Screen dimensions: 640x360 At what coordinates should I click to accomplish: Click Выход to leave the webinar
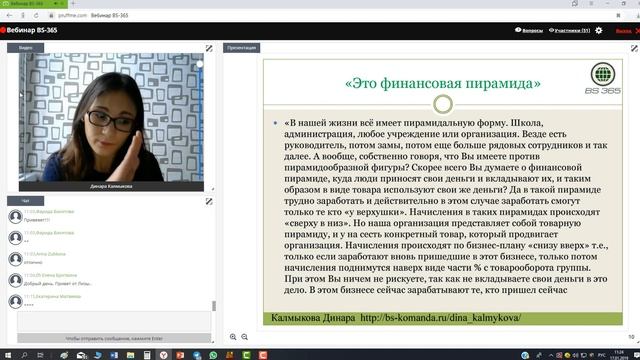coord(623,31)
